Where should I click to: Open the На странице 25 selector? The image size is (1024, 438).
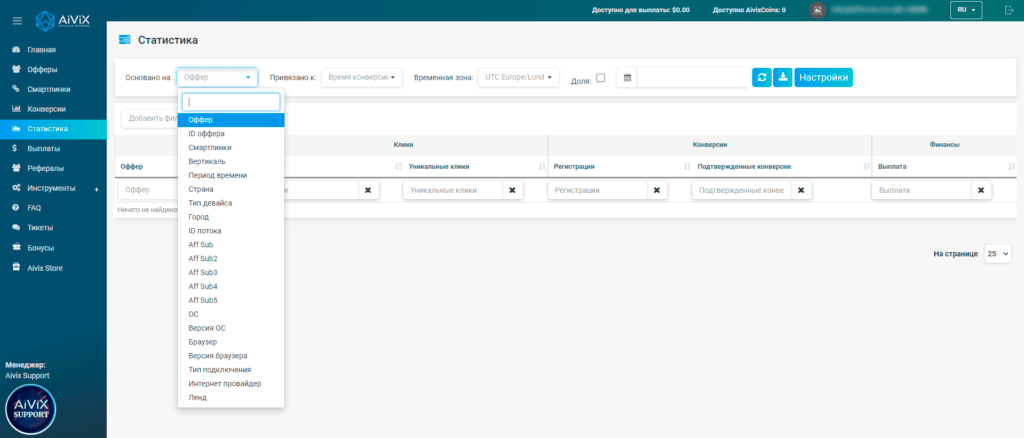click(998, 254)
